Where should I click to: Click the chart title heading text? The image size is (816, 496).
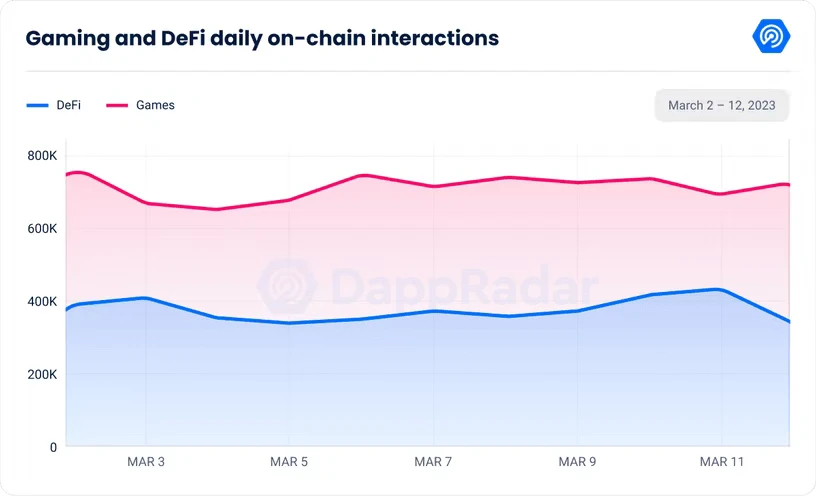pos(262,38)
